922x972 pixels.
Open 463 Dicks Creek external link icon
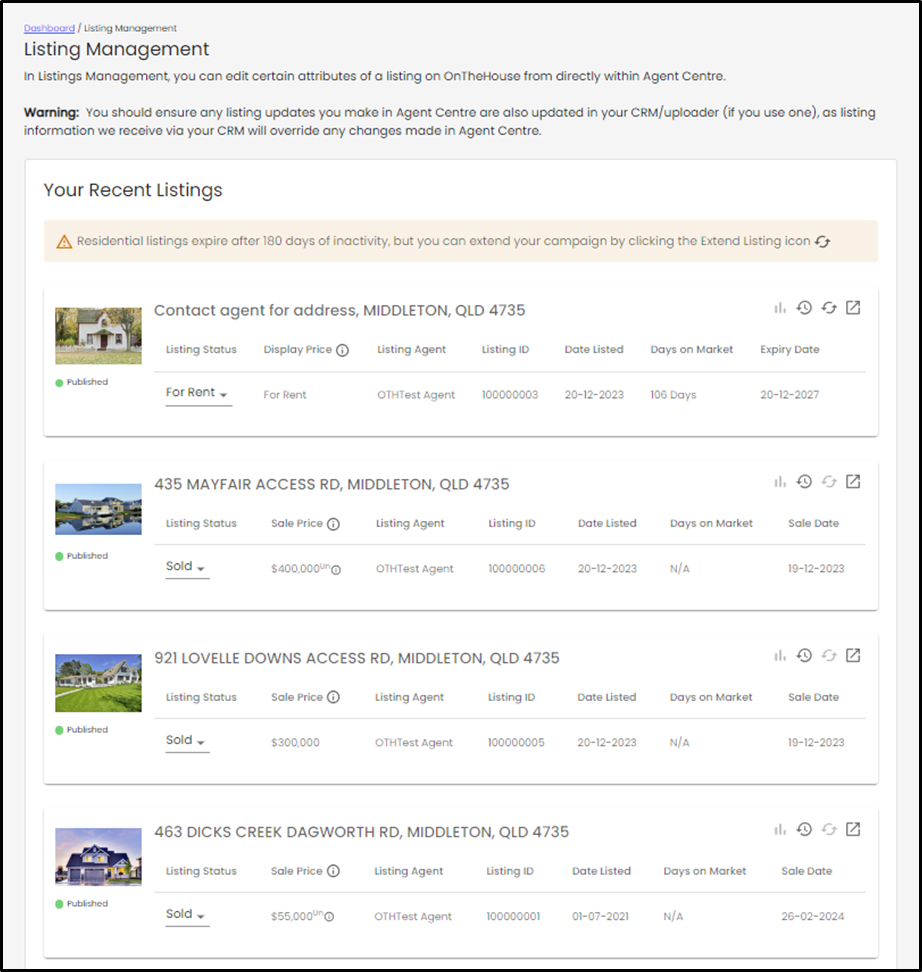pyautogui.click(x=853, y=829)
